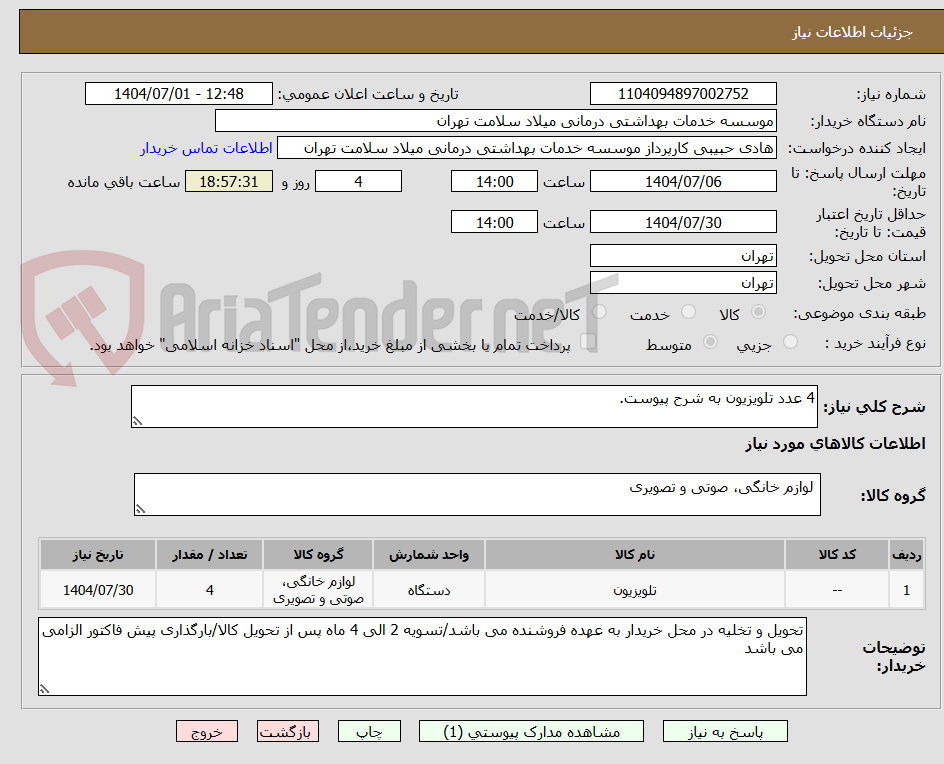This screenshot has height=764, width=944.
Task: Click the تهران province field
Action: [683, 255]
